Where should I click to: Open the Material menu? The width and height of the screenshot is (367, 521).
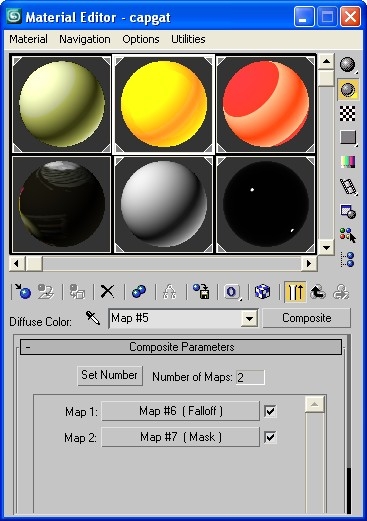click(28, 39)
